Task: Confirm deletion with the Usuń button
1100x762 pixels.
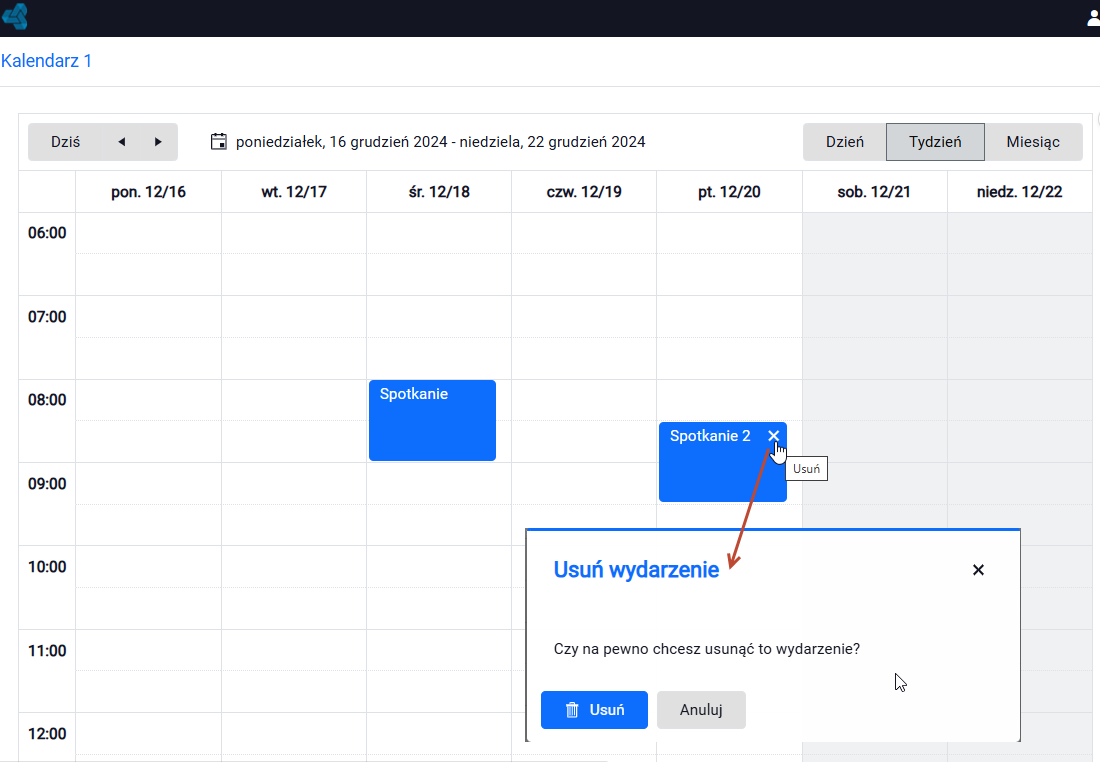Action: 594,710
